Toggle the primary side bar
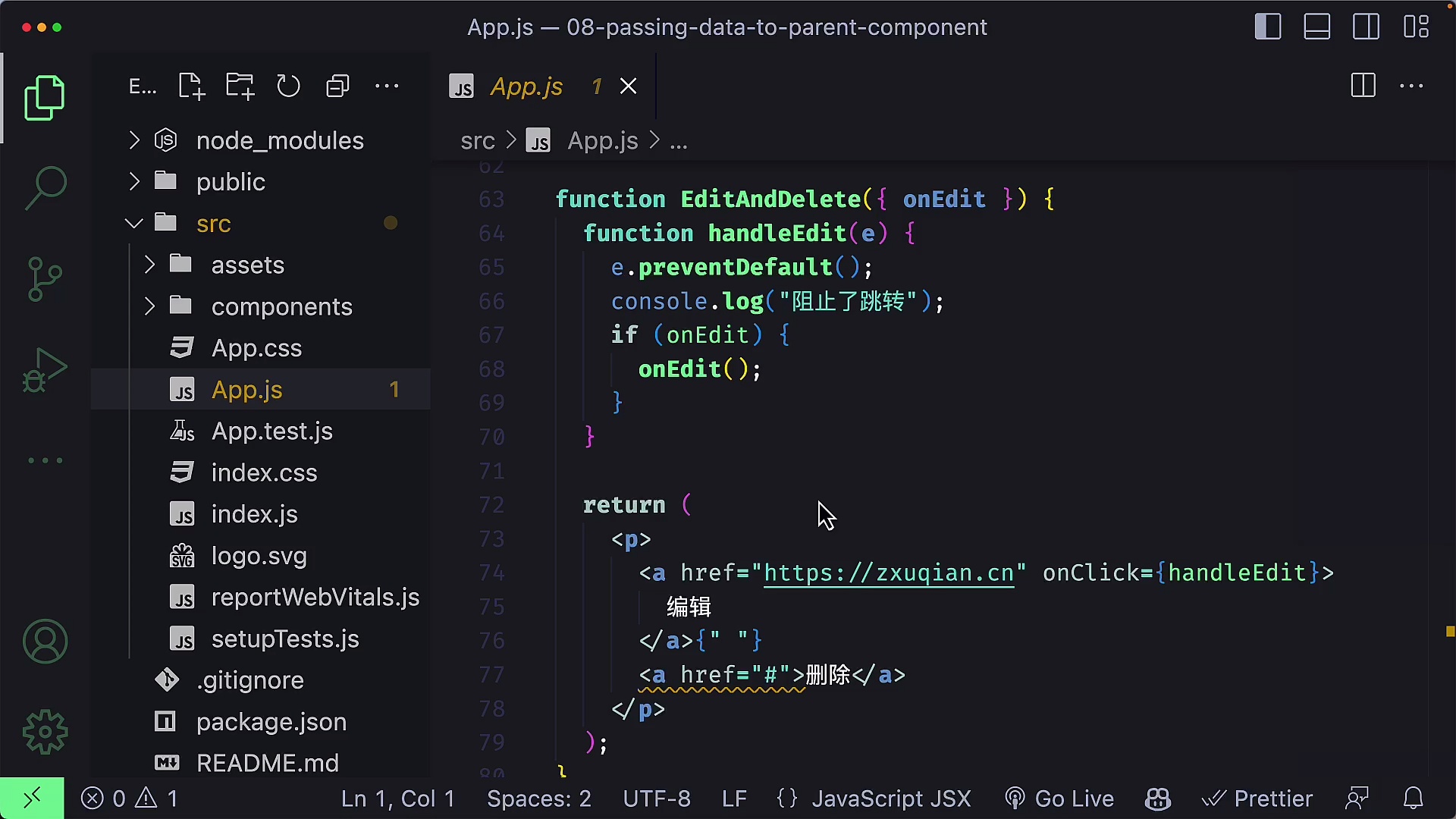 (x=1267, y=26)
